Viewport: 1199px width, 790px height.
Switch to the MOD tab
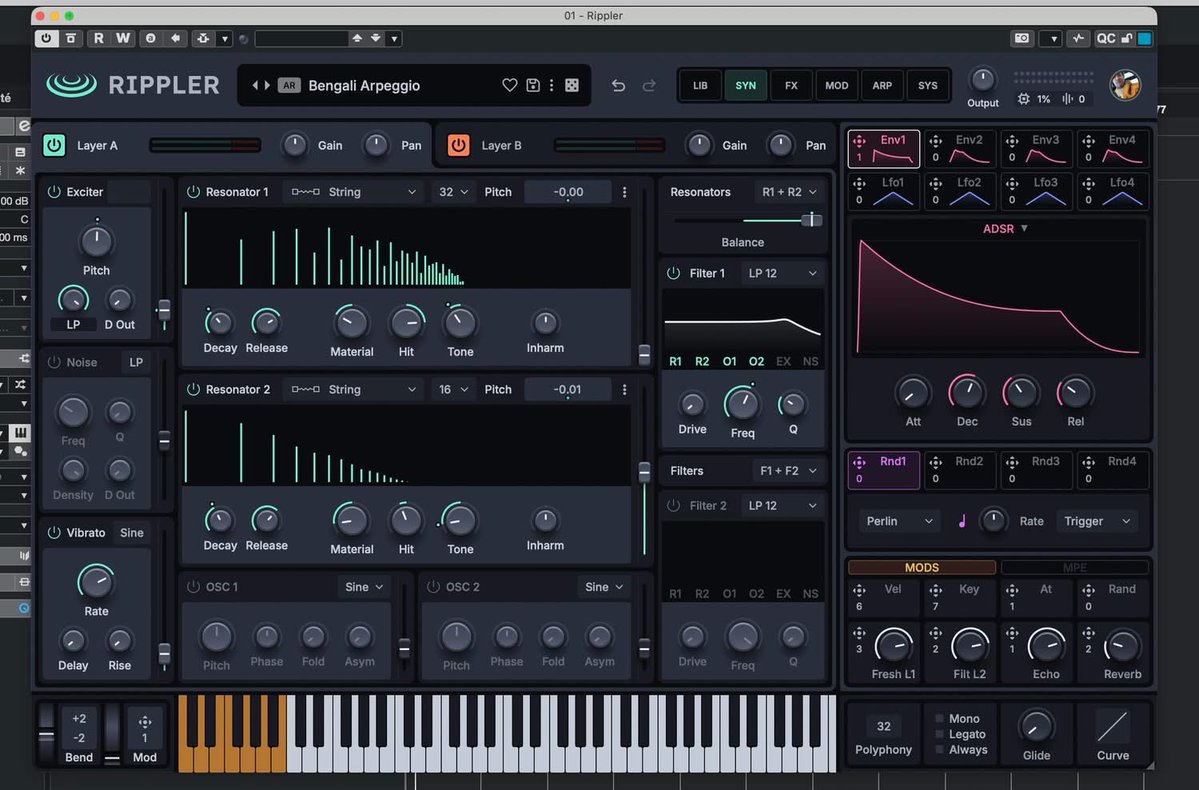pyautogui.click(x=837, y=86)
